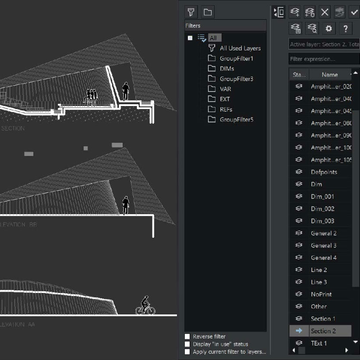This screenshot has height=360, width=360.
Task: Click the New Property Filter funnel icon
Action: tap(191, 12)
